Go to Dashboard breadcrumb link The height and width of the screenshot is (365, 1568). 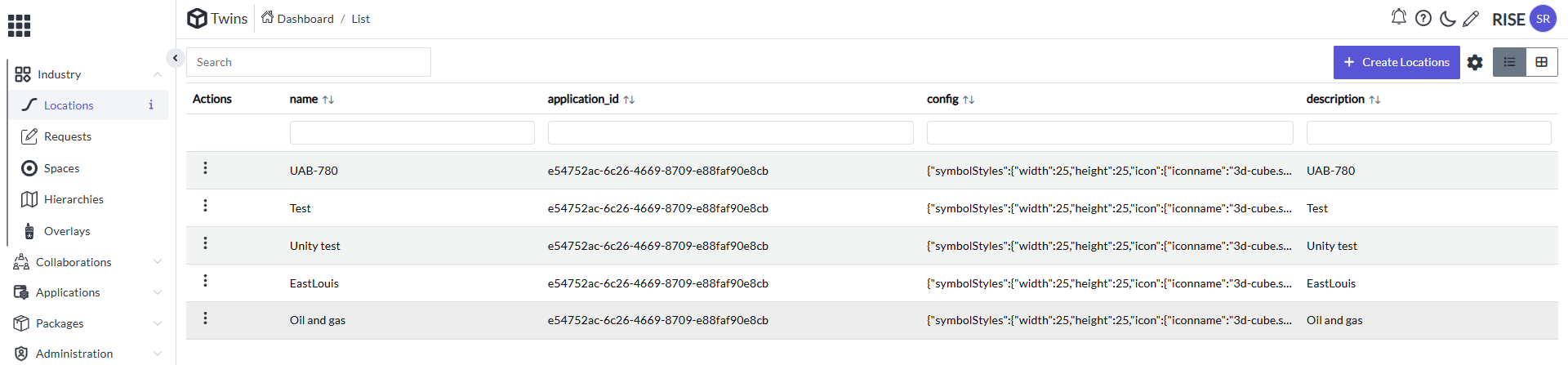(x=305, y=19)
